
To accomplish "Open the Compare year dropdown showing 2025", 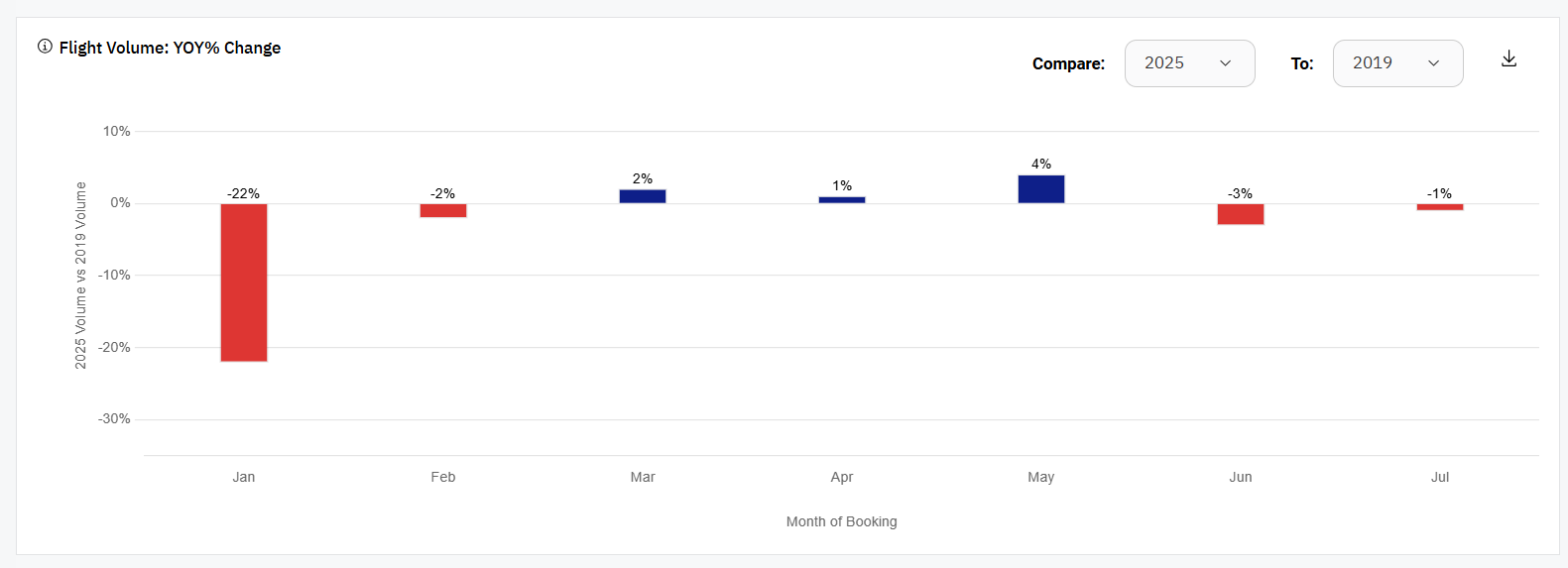I will [1188, 63].
